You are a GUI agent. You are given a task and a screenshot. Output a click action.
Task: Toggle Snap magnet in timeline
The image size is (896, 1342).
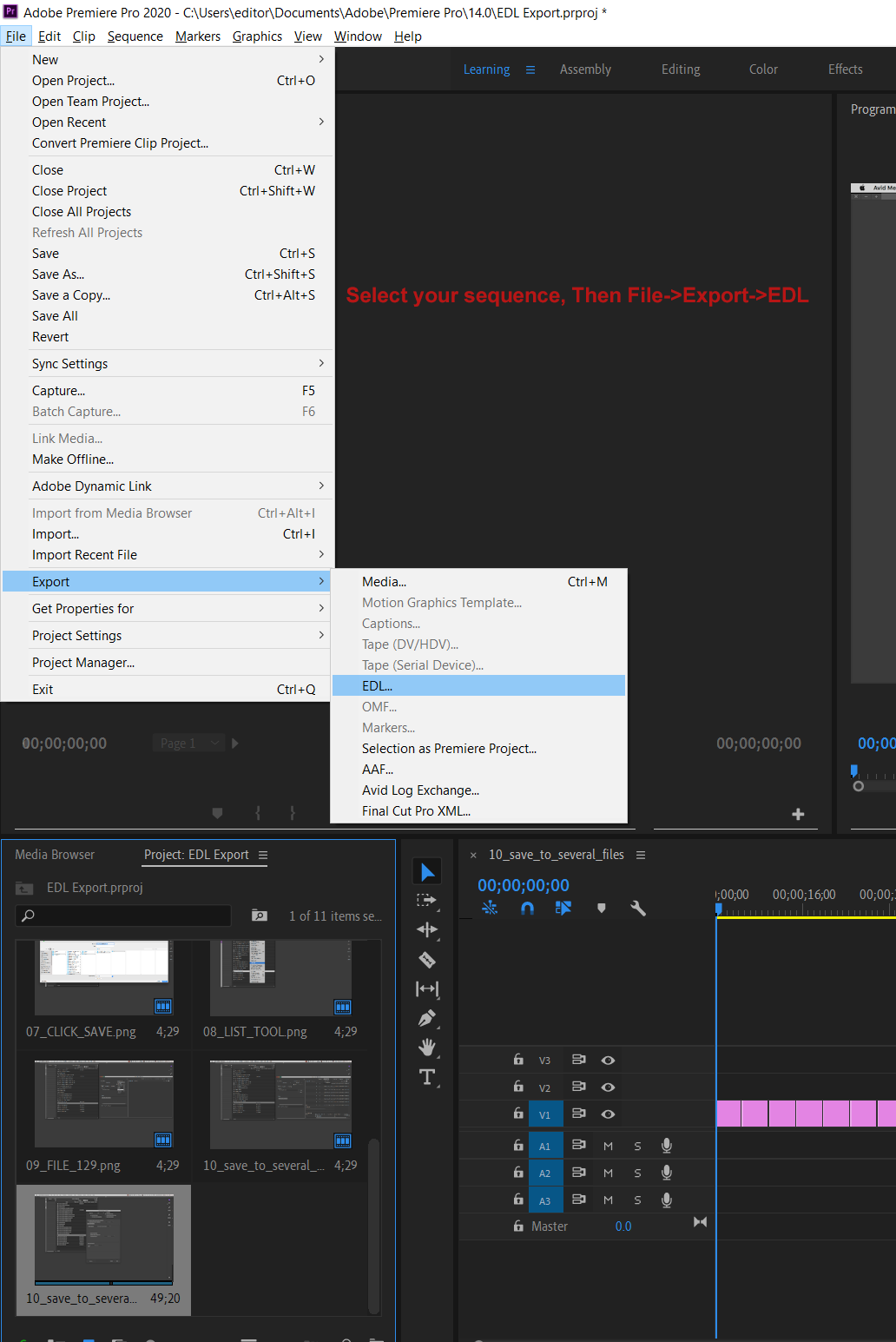[x=527, y=908]
